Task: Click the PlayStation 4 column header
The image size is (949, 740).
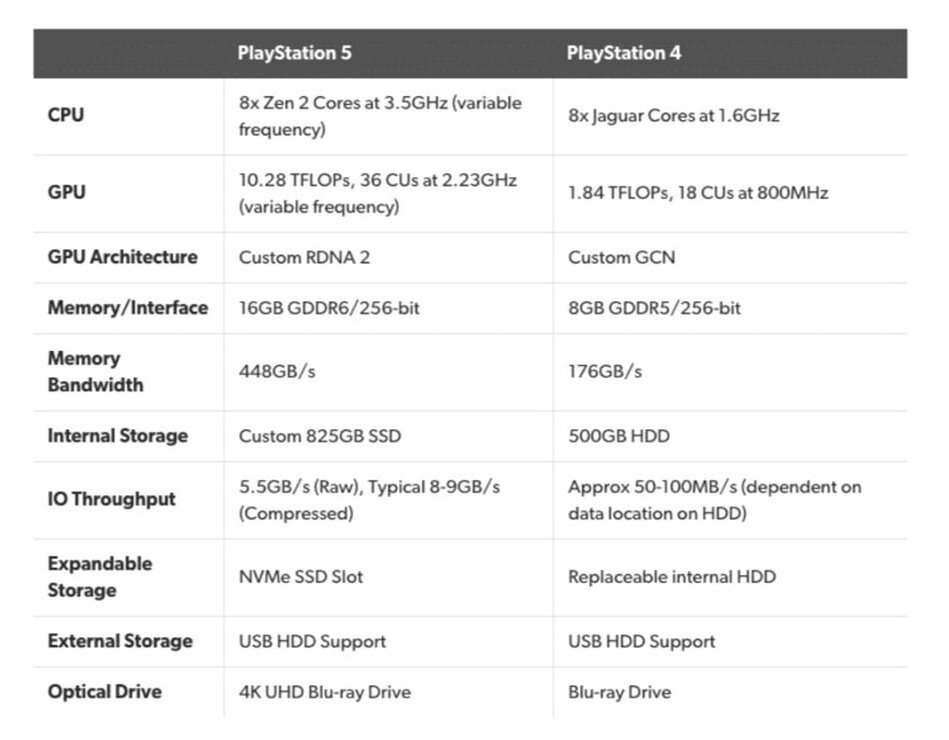Action: [x=623, y=53]
